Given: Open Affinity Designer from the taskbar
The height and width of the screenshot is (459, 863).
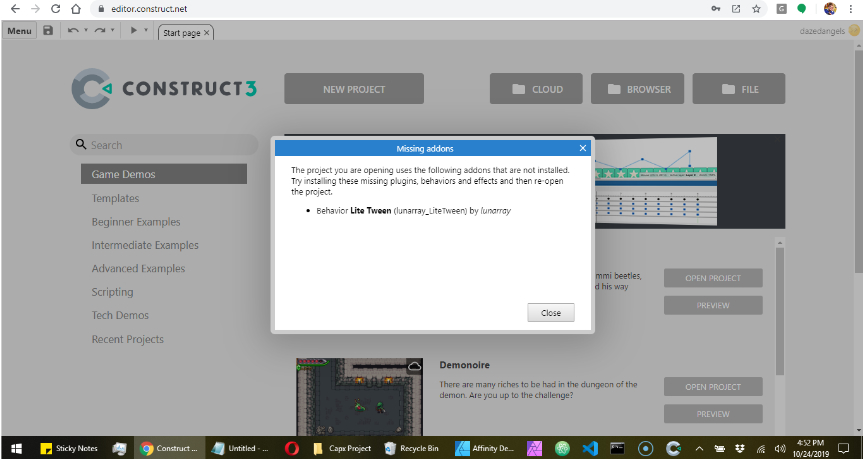Looking at the screenshot, I should 485,448.
